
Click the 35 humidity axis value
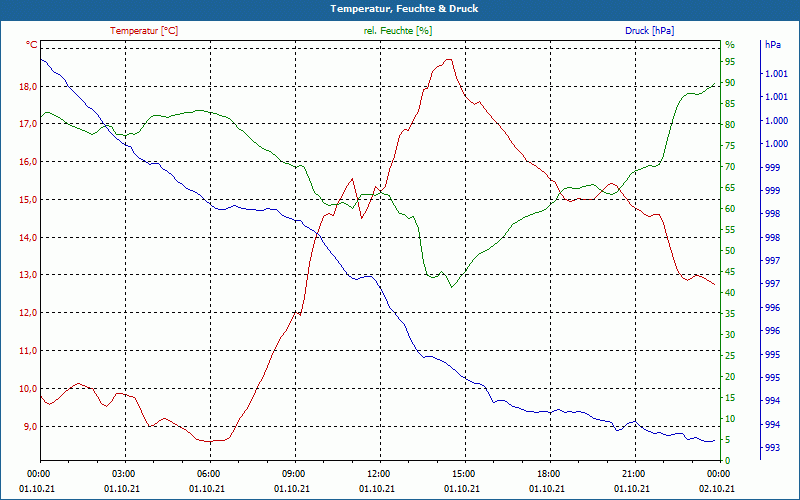pyautogui.click(x=730, y=314)
